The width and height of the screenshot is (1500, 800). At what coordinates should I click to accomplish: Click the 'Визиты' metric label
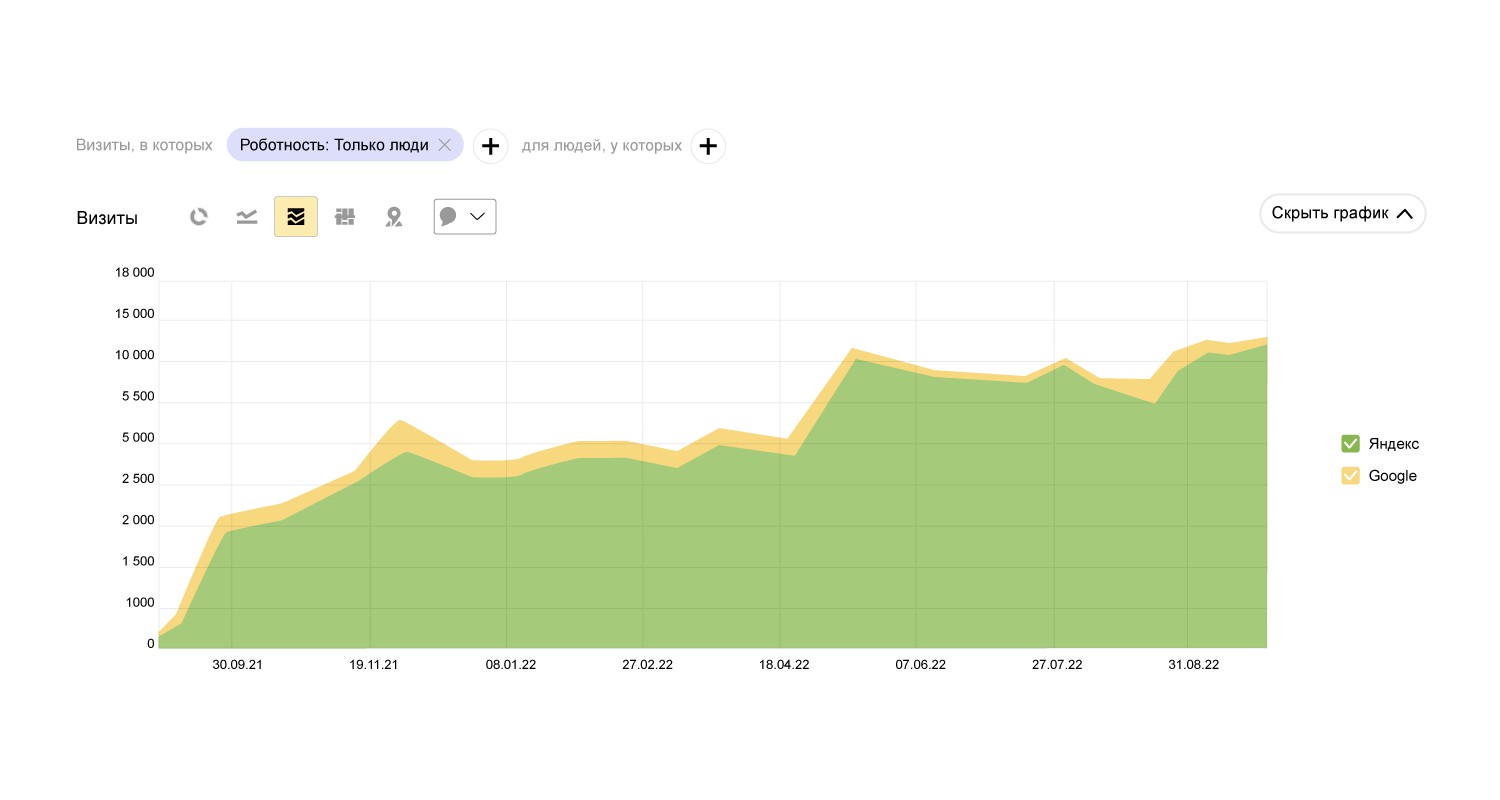pos(107,218)
